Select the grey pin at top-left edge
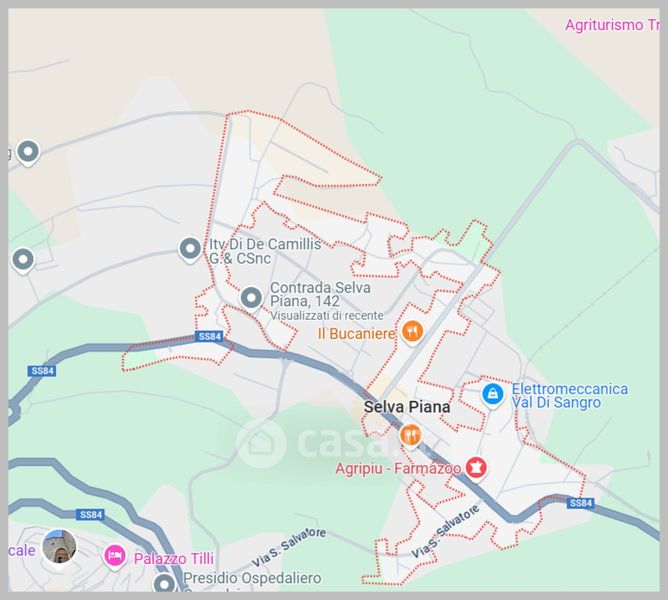668x600 pixels. [28, 152]
